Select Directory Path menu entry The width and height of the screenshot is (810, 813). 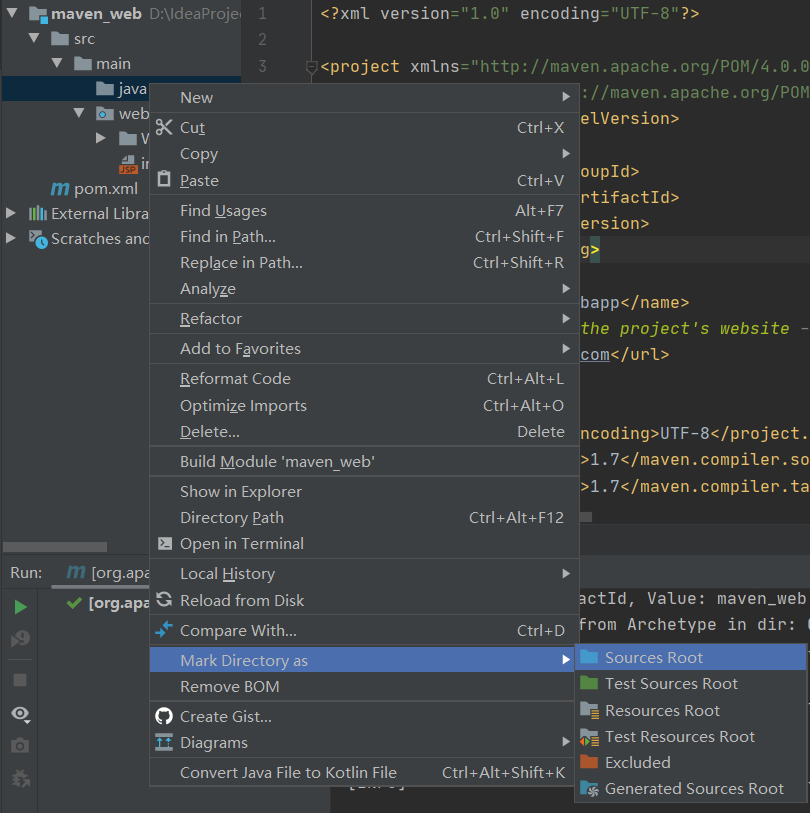click(x=364, y=517)
